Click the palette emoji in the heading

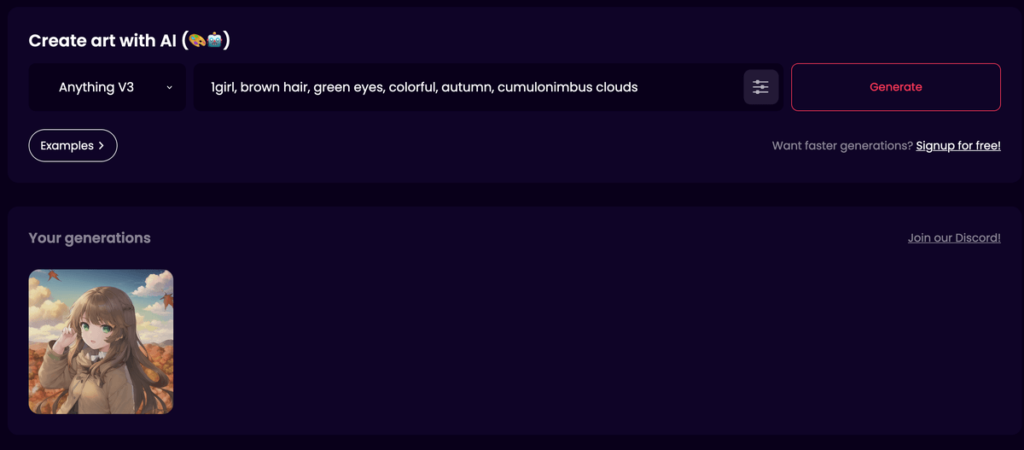(198, 40)
